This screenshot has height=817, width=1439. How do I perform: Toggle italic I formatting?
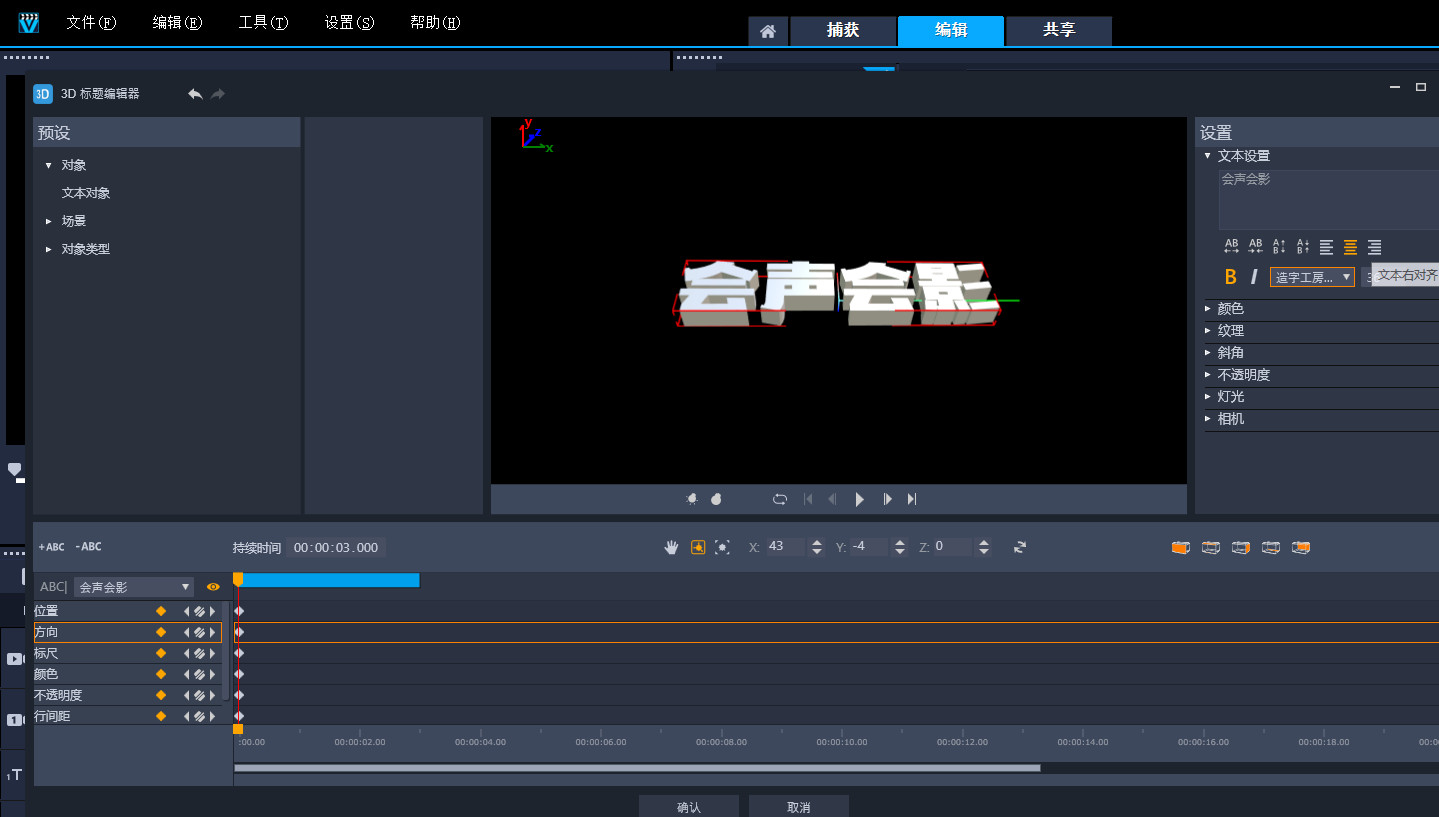tap(1254, 277)
